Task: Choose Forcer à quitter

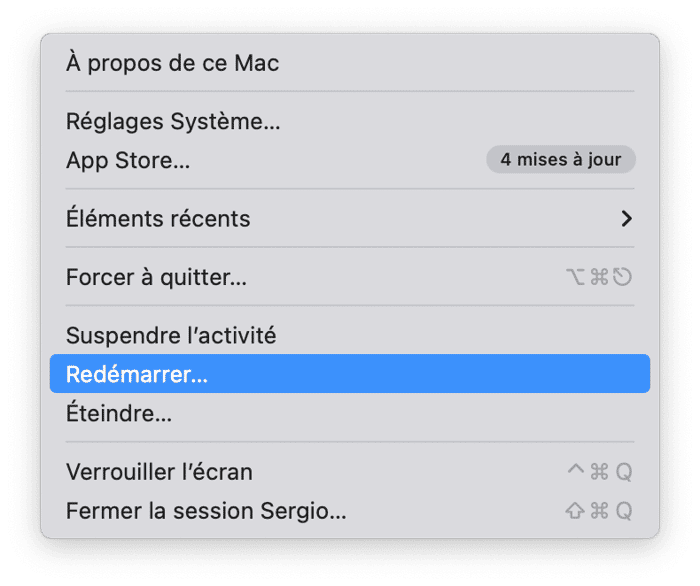Action: (x=156, y=277)
